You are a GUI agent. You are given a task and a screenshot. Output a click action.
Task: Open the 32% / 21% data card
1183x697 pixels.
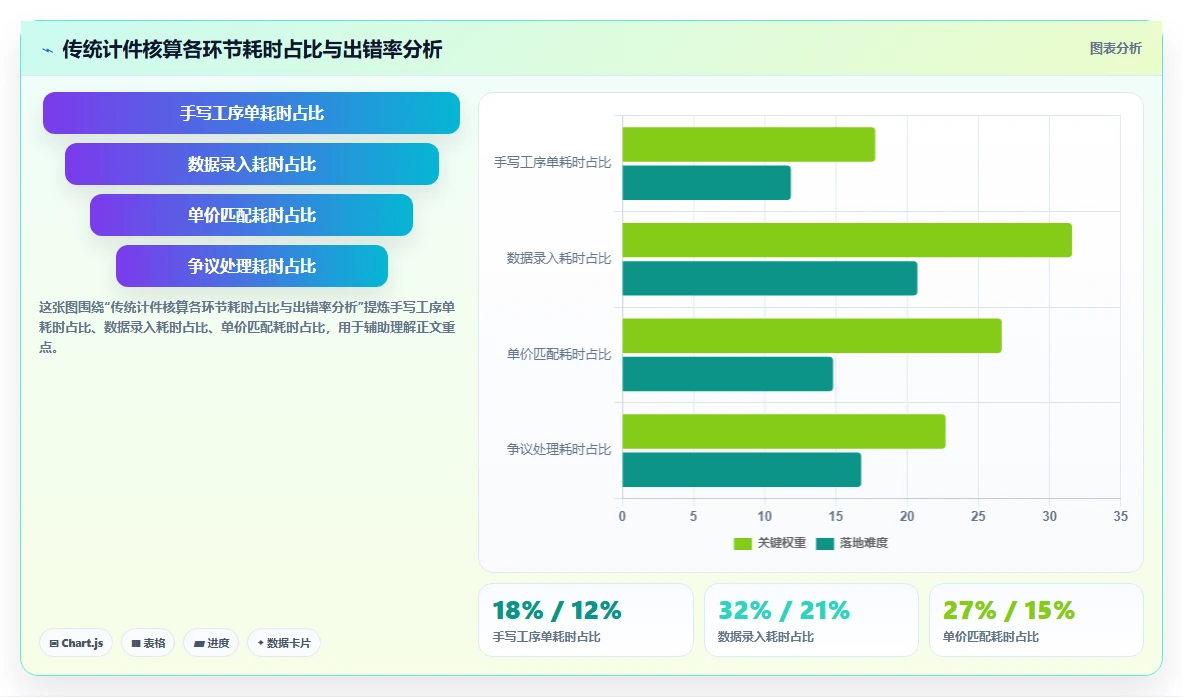[x=811, y=620]
